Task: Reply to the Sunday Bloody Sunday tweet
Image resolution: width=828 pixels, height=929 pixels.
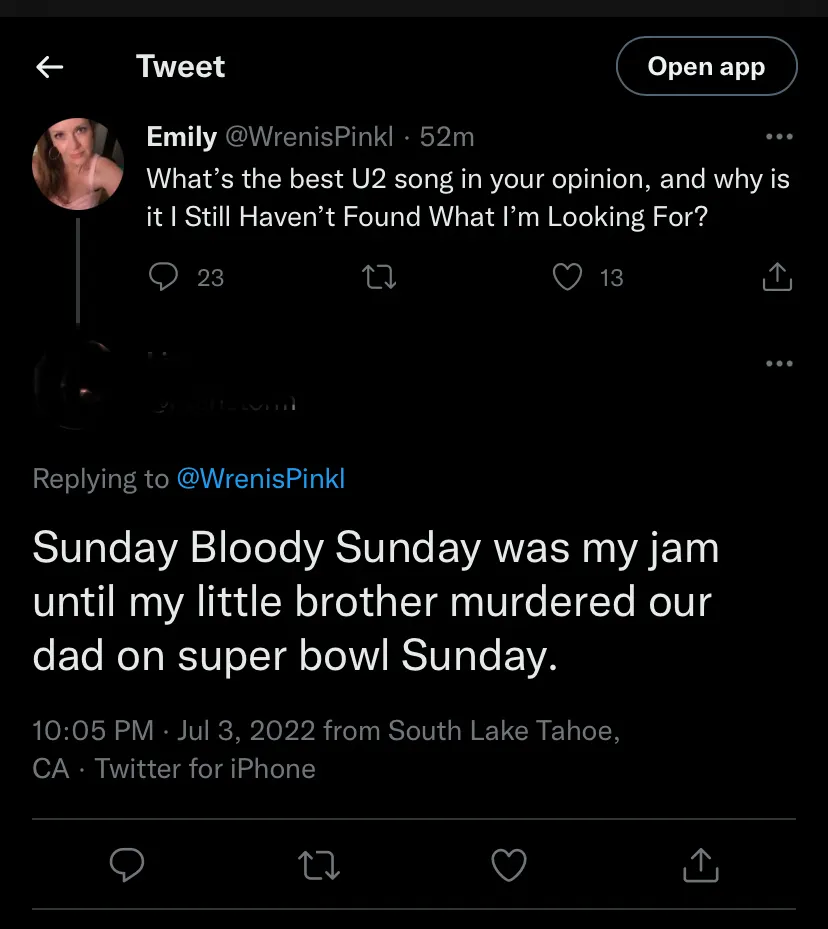Action: click(127, 865)
